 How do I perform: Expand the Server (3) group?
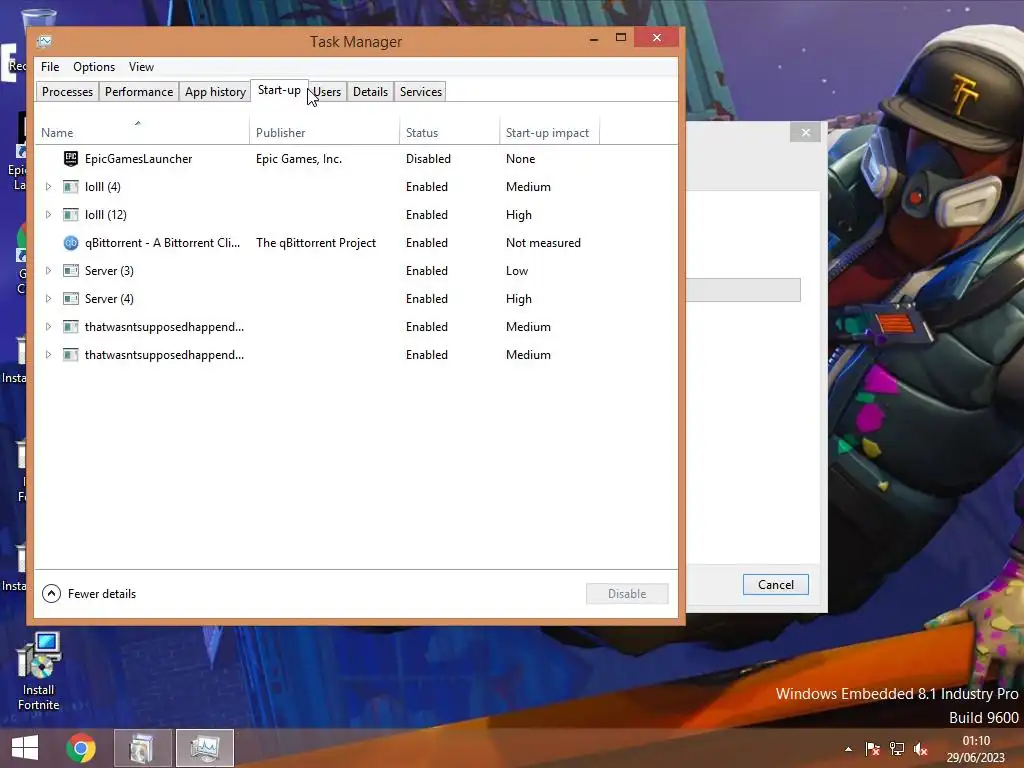48,271
